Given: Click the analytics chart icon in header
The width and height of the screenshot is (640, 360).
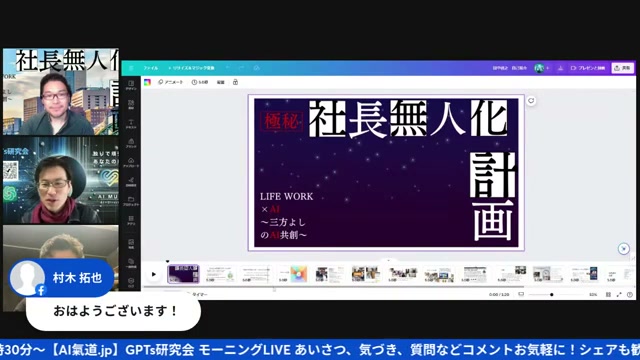Looking at the screenshot, I should click(560, 68).
